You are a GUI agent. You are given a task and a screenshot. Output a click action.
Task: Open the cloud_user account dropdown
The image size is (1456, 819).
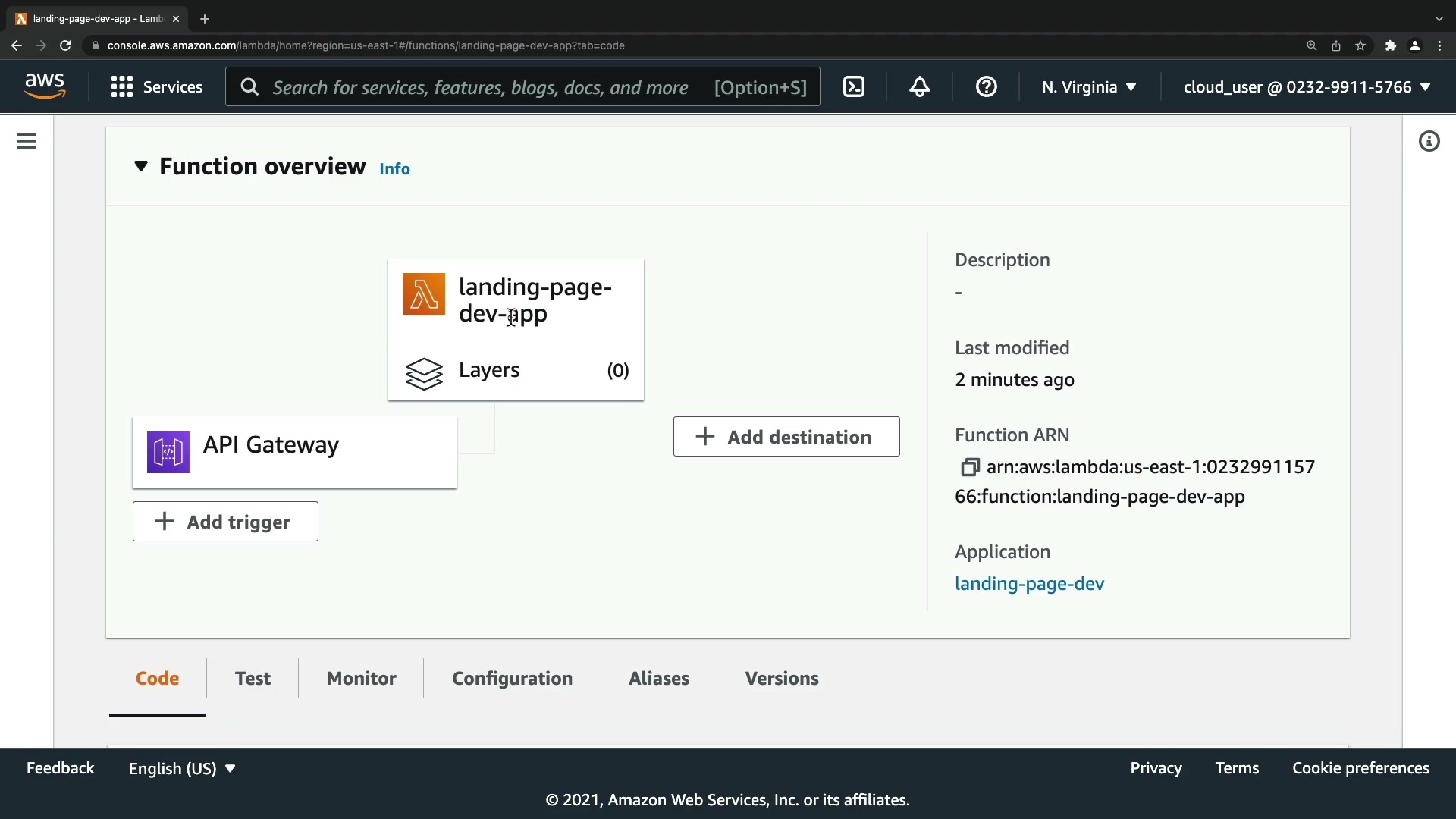(x=1307, y=87)
